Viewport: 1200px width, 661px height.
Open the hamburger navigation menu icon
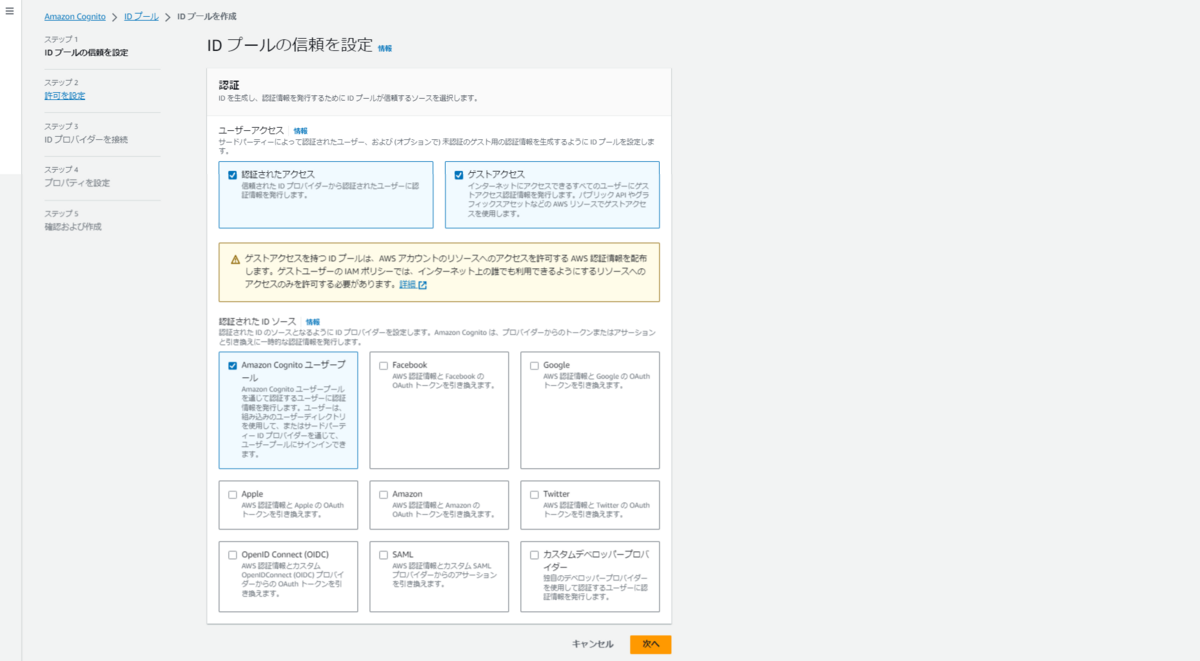click(10, 11)
